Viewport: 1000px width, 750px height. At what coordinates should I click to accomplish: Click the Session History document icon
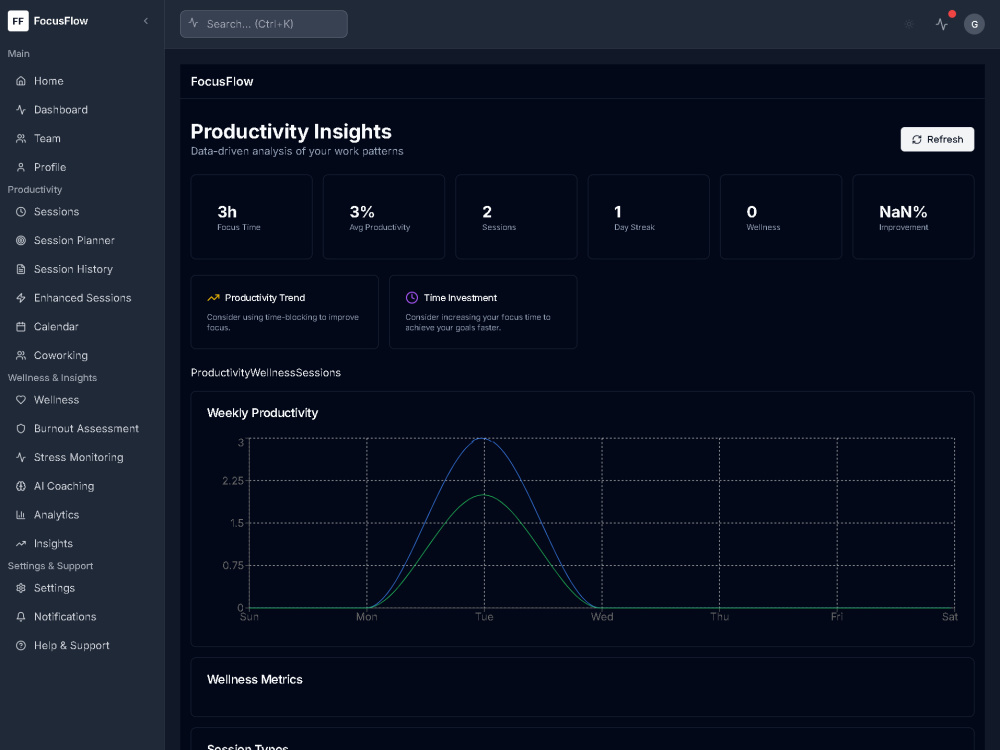(x=21, y=269)
